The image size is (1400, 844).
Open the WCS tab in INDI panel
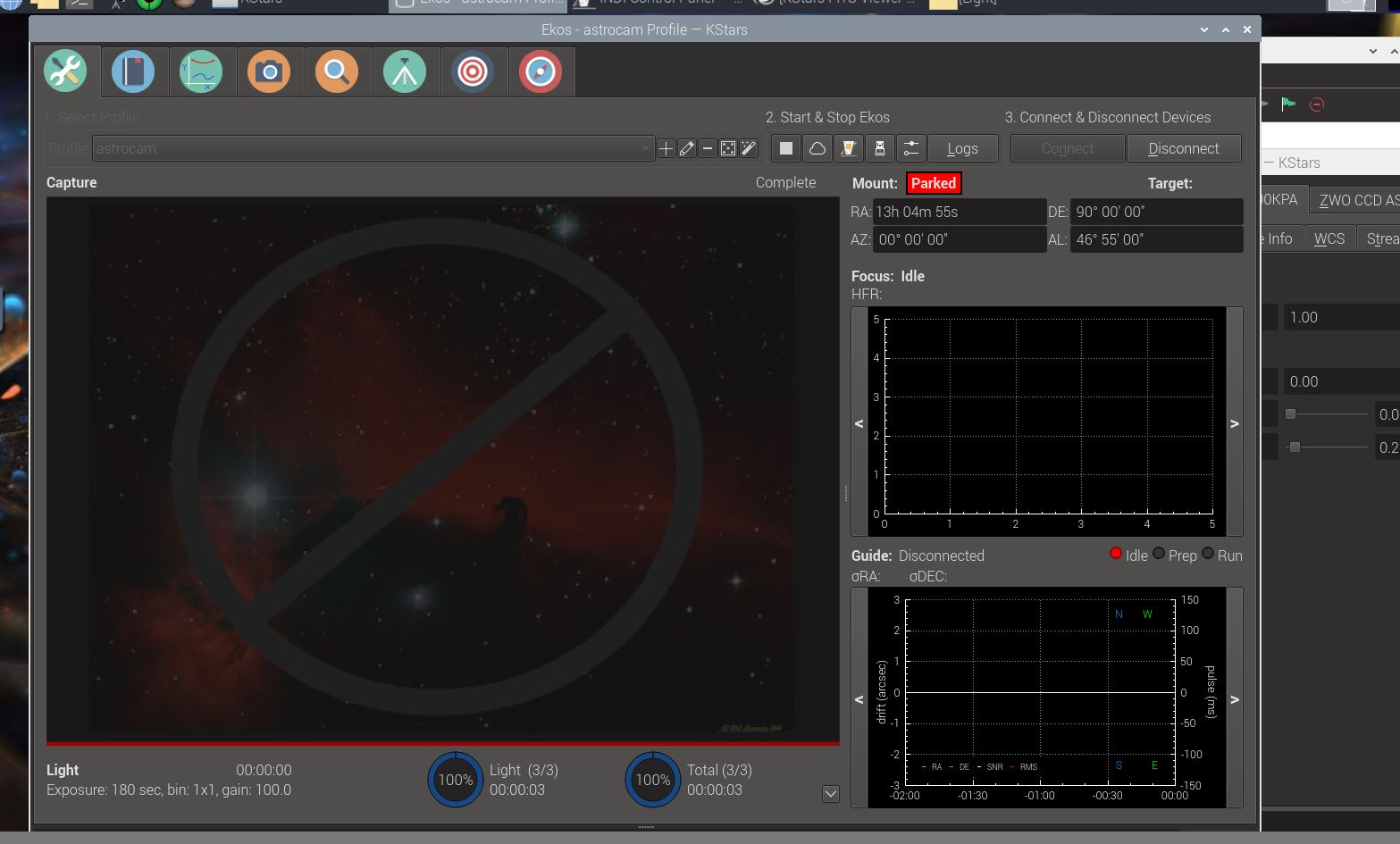(1329, 238)
